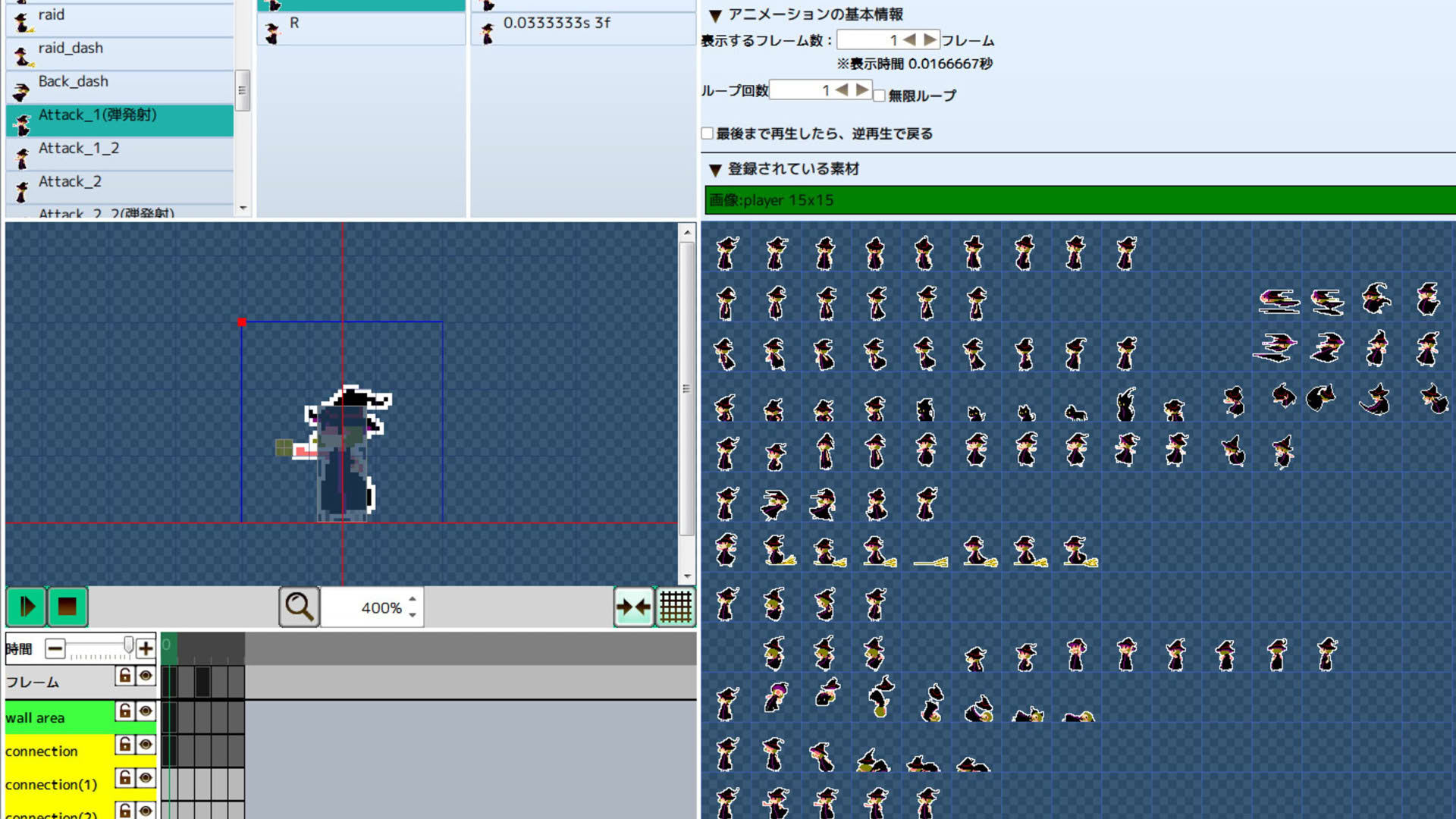This screenshot has width=1456, height=819.
Task: Stop the animation playback
Action: pos(67,607)
